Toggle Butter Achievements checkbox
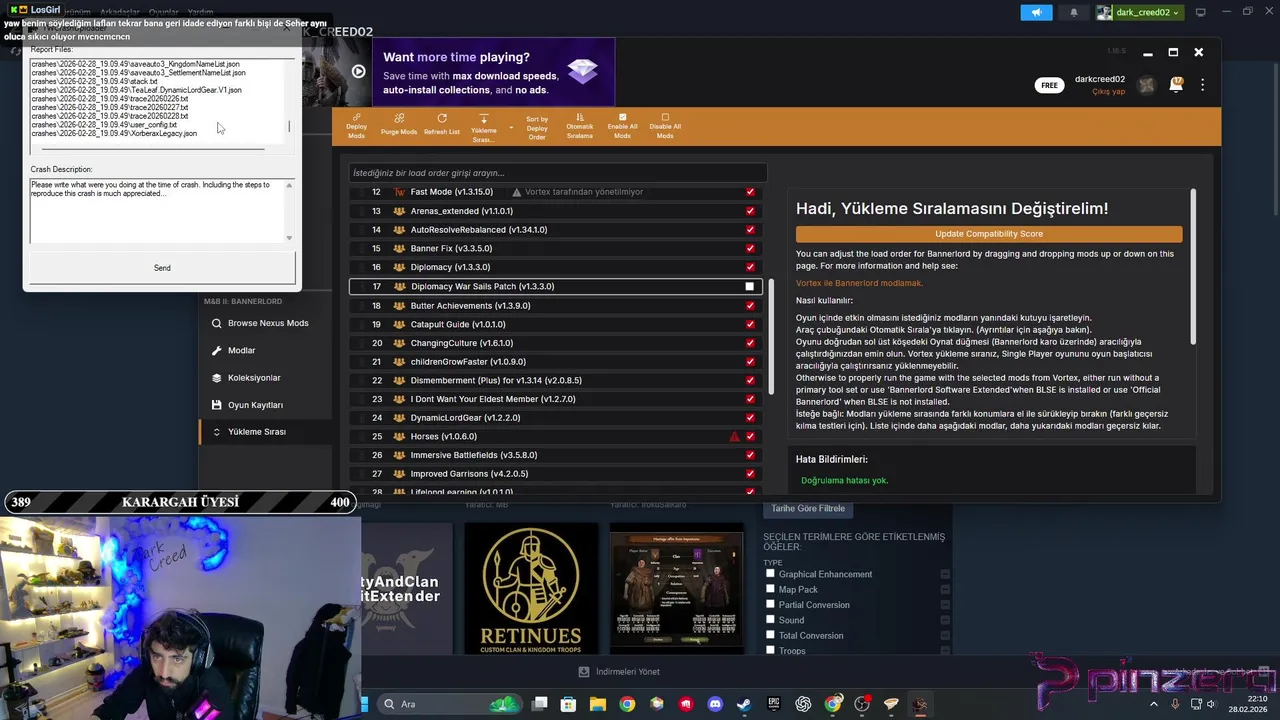Image resolution: width=1280 pixels, height=720 pixels. 750,306
